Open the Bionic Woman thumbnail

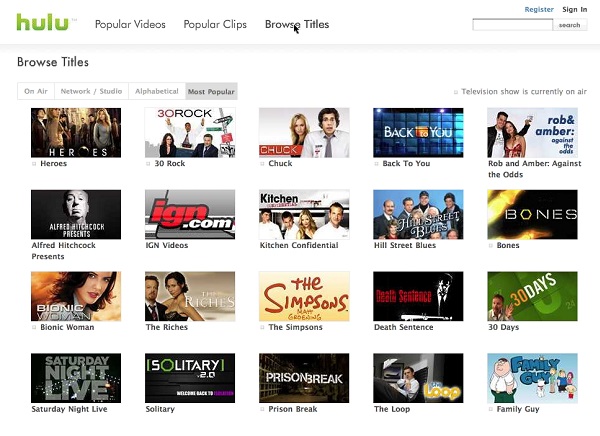(76, 296)
